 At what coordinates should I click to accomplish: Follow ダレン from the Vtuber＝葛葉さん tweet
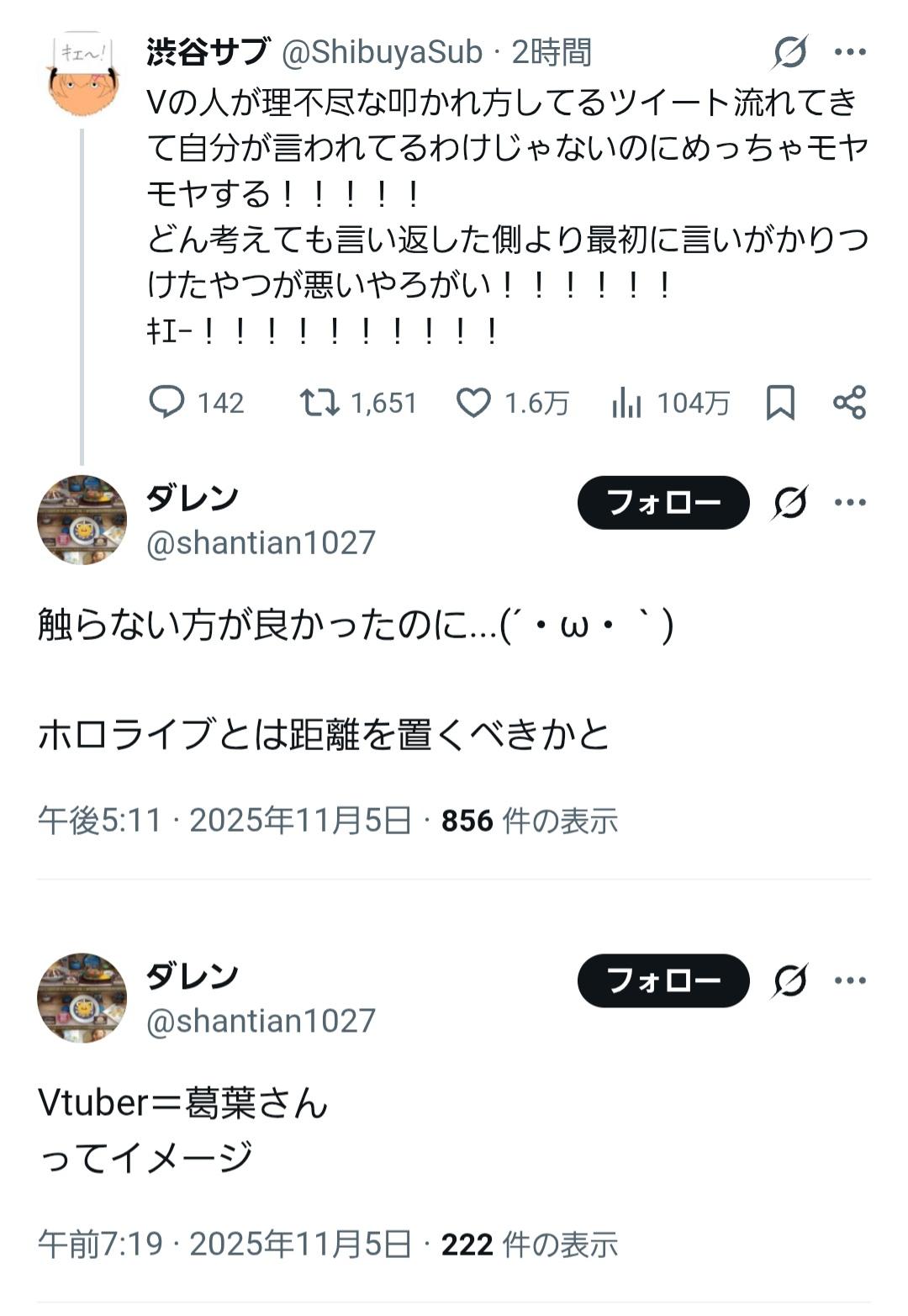tap(663, 980)
